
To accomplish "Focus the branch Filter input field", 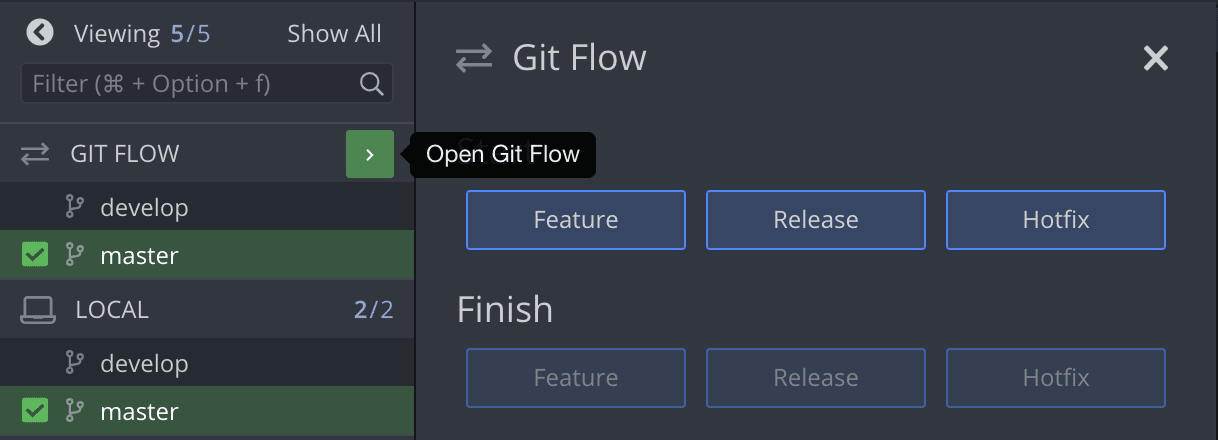I will tap(190, 84).
